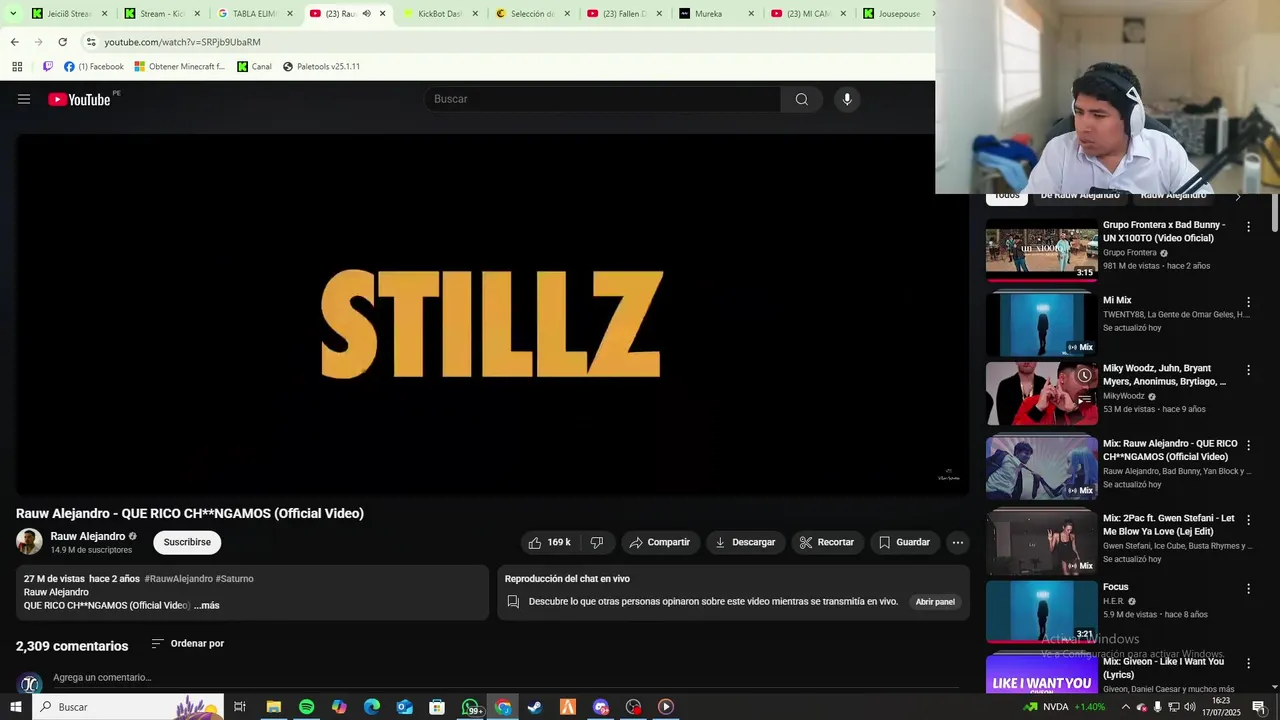The width and height of the screenshot is (1280, 720).
Task: Dislike the Rauw Alejandro video
Action: tap(597, 542)
